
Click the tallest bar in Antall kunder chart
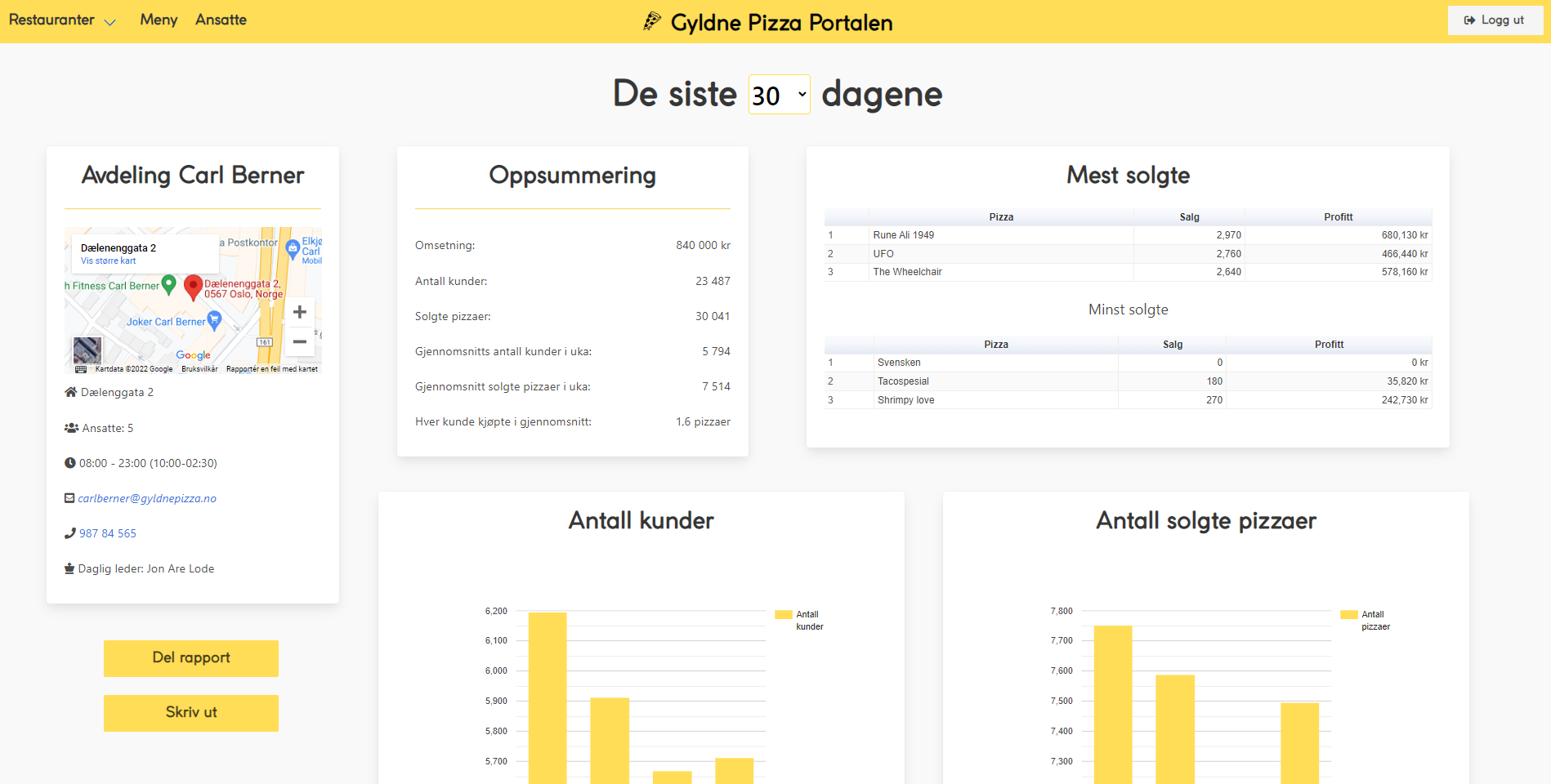548,698
